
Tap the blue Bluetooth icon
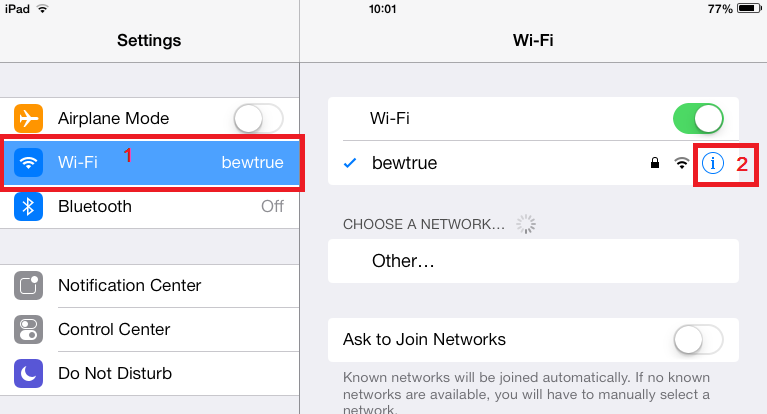(x=28, y=207)
